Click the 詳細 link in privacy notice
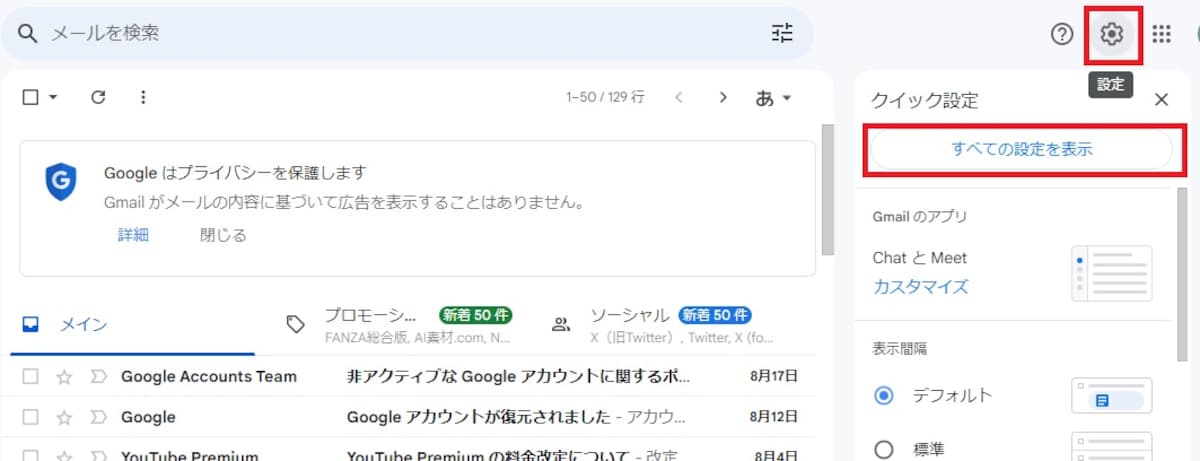This screenshot has height=461, width=1200. [133, 236]
